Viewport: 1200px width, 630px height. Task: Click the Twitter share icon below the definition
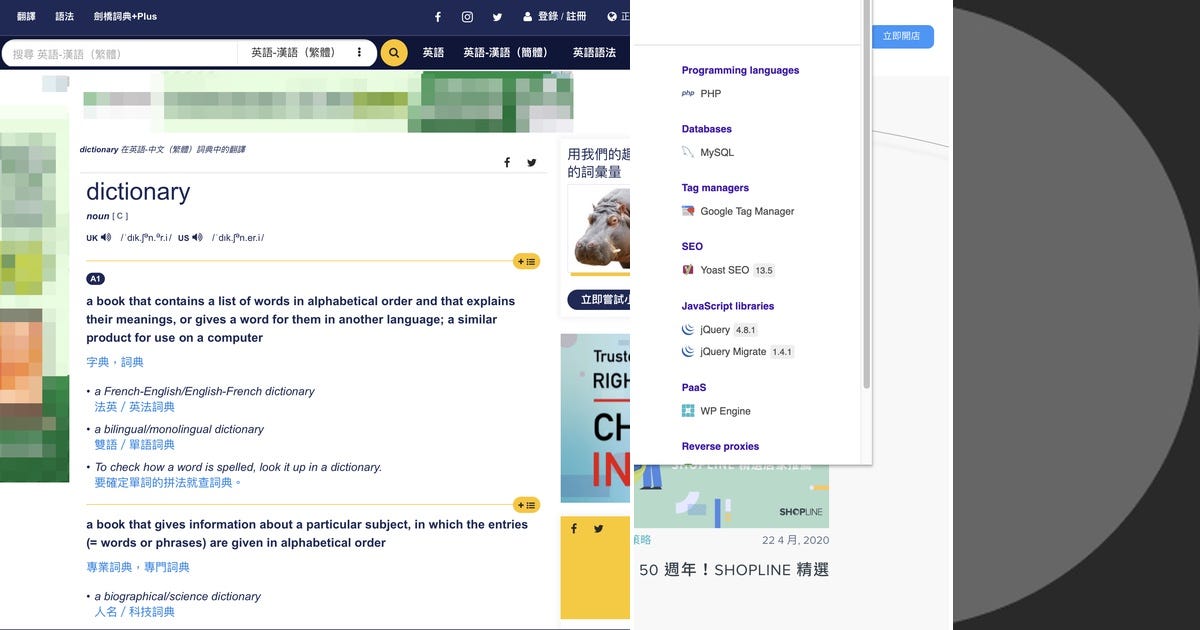[598, 528]
